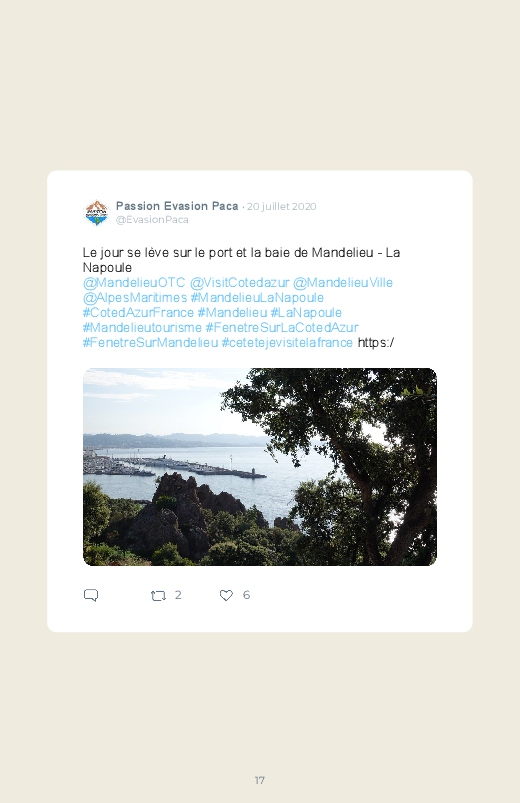This screenshot has width=520, height=803.
Task: Like the tweet with heart icon
Action: click(226, 595)
